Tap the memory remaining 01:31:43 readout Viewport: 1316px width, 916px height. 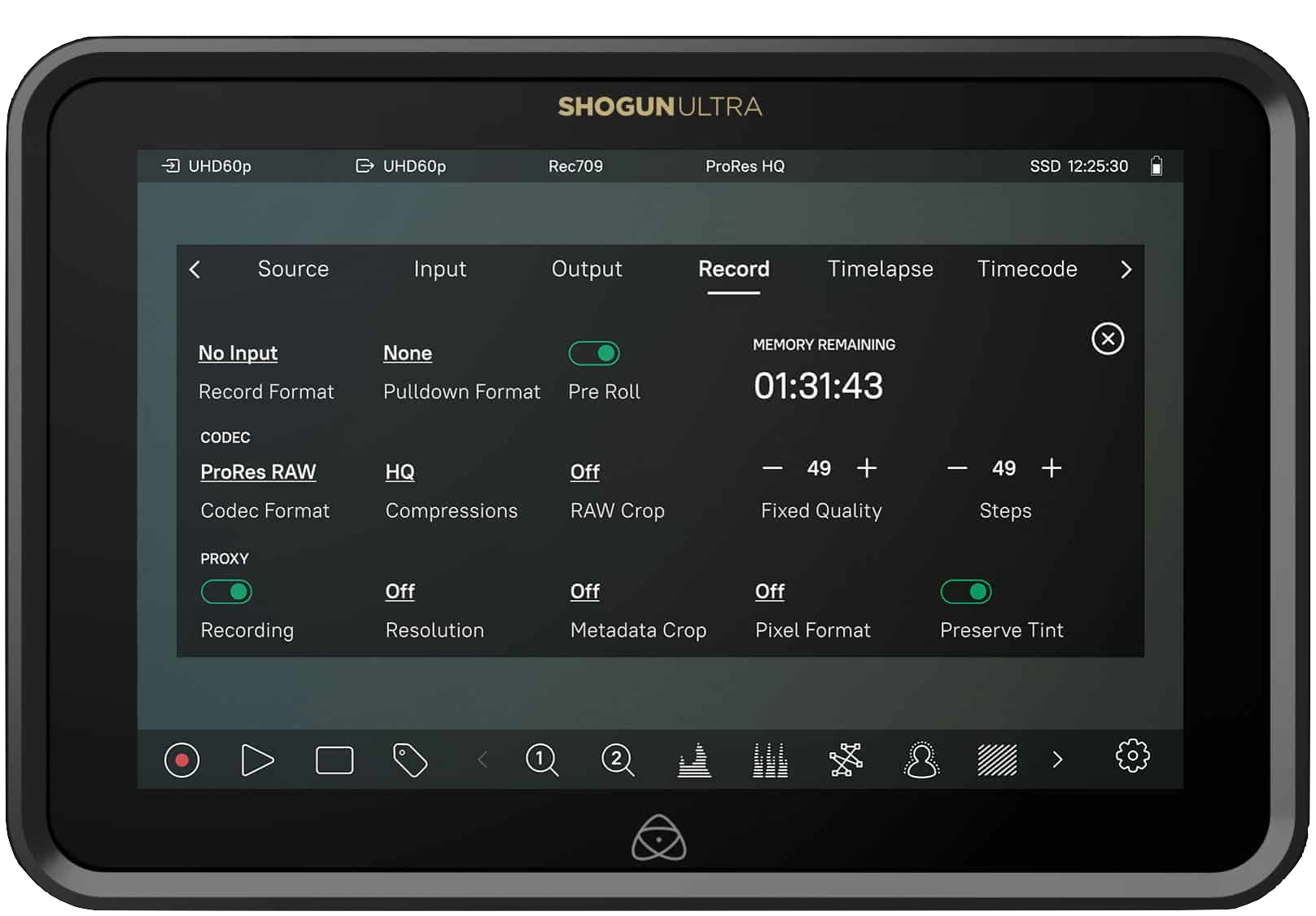click(818, 386)
